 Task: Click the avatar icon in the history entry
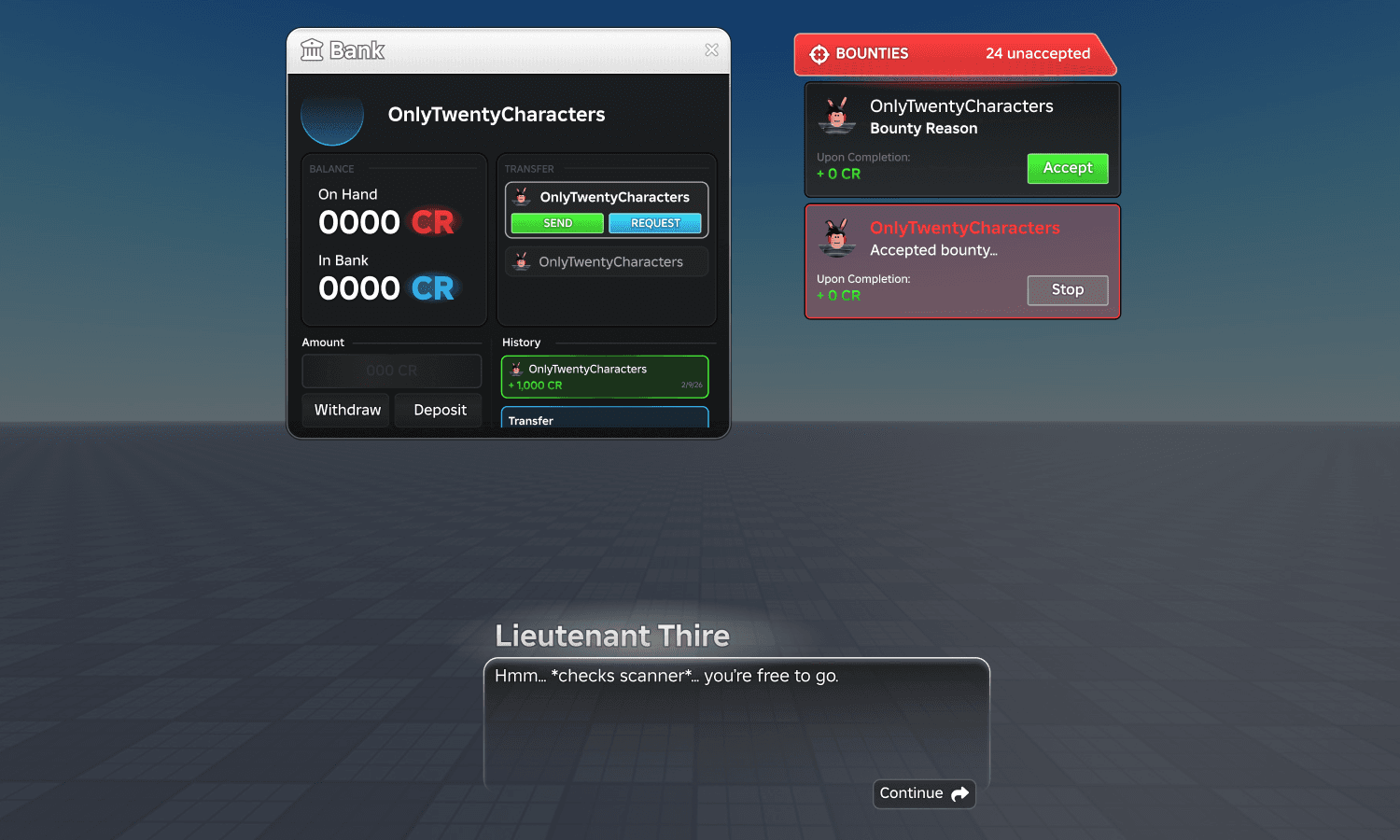tap(516, 369)
